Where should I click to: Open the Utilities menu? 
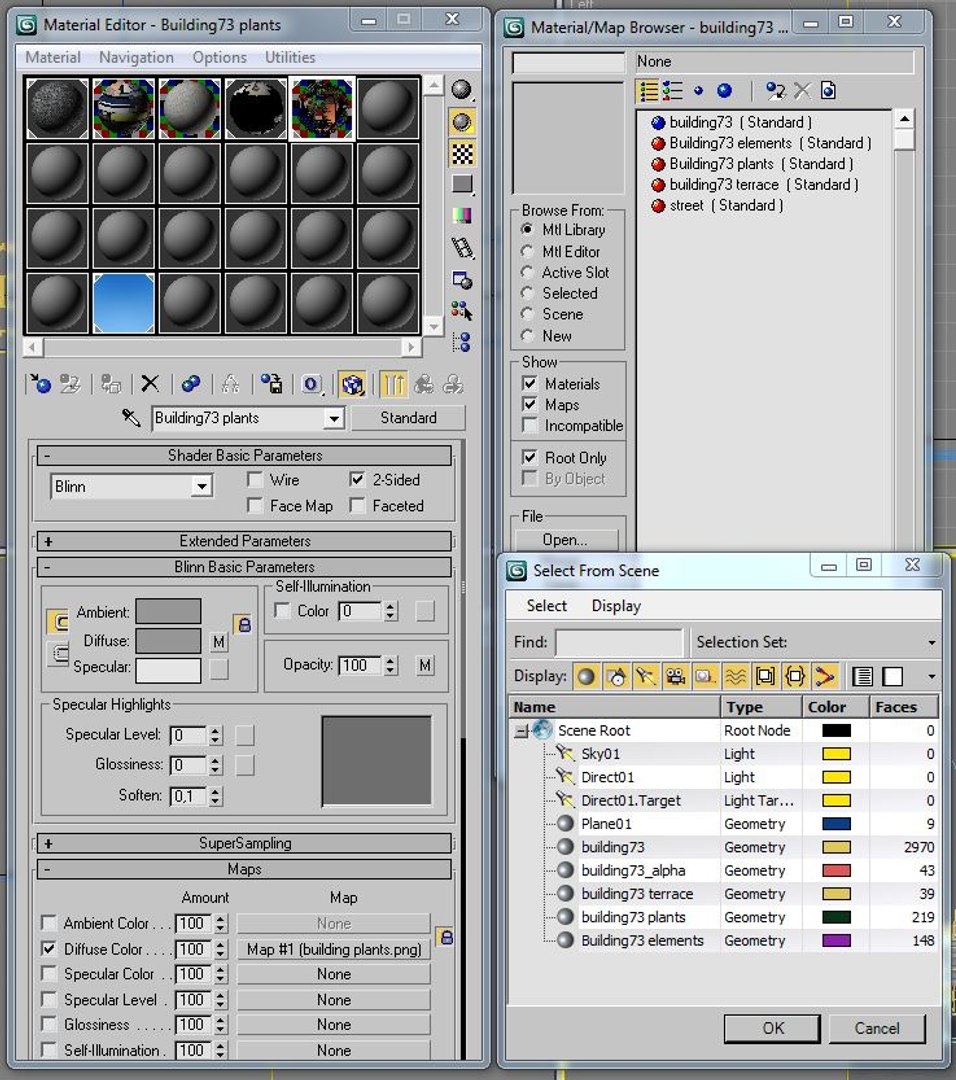click(x=290, y=57)
